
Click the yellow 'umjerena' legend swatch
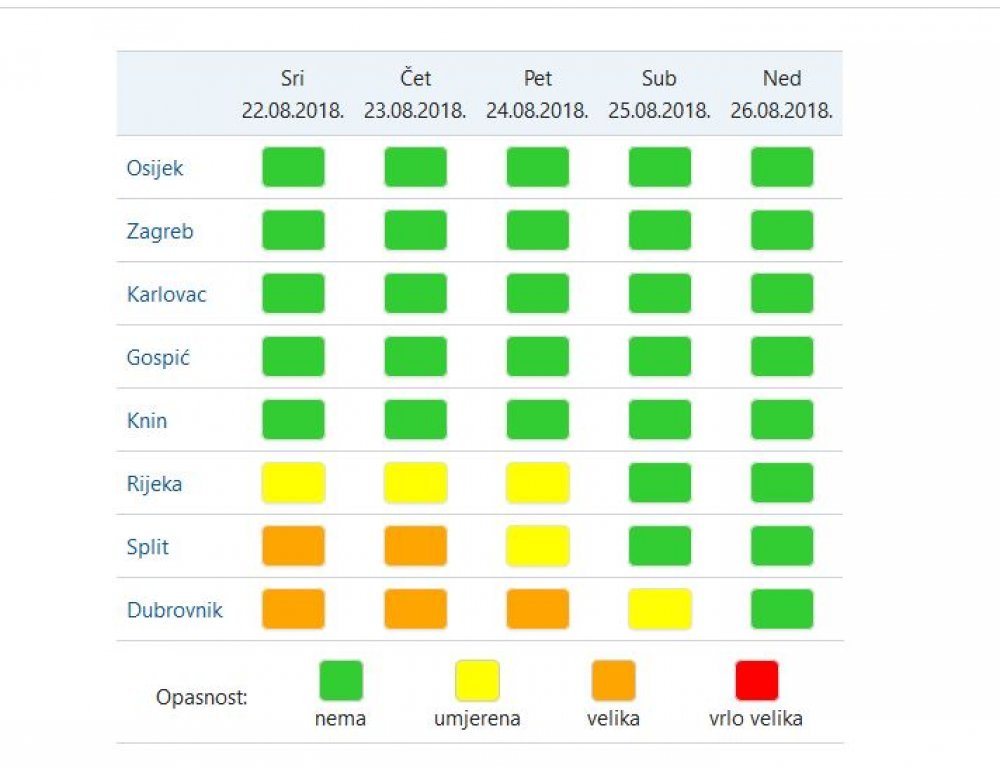[477, 680]
